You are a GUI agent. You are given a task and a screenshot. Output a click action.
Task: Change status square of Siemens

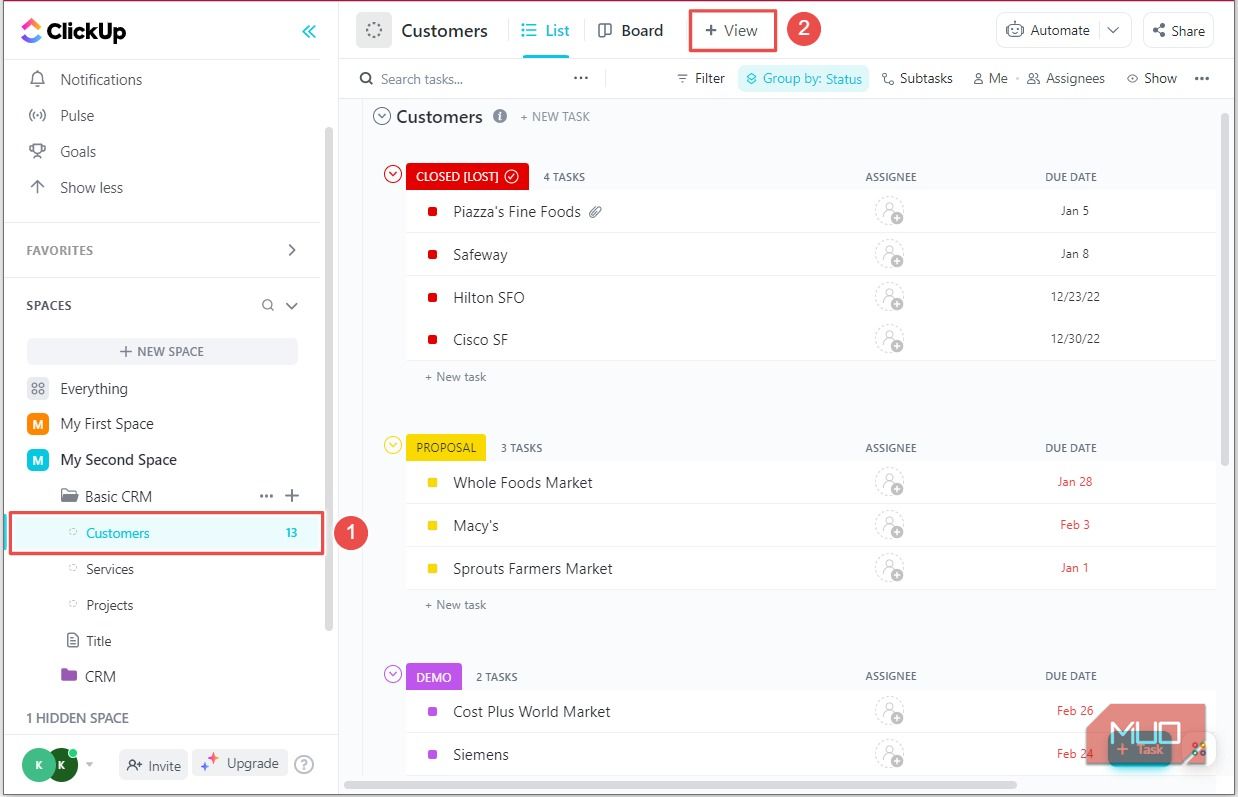[x=433, y=755]
